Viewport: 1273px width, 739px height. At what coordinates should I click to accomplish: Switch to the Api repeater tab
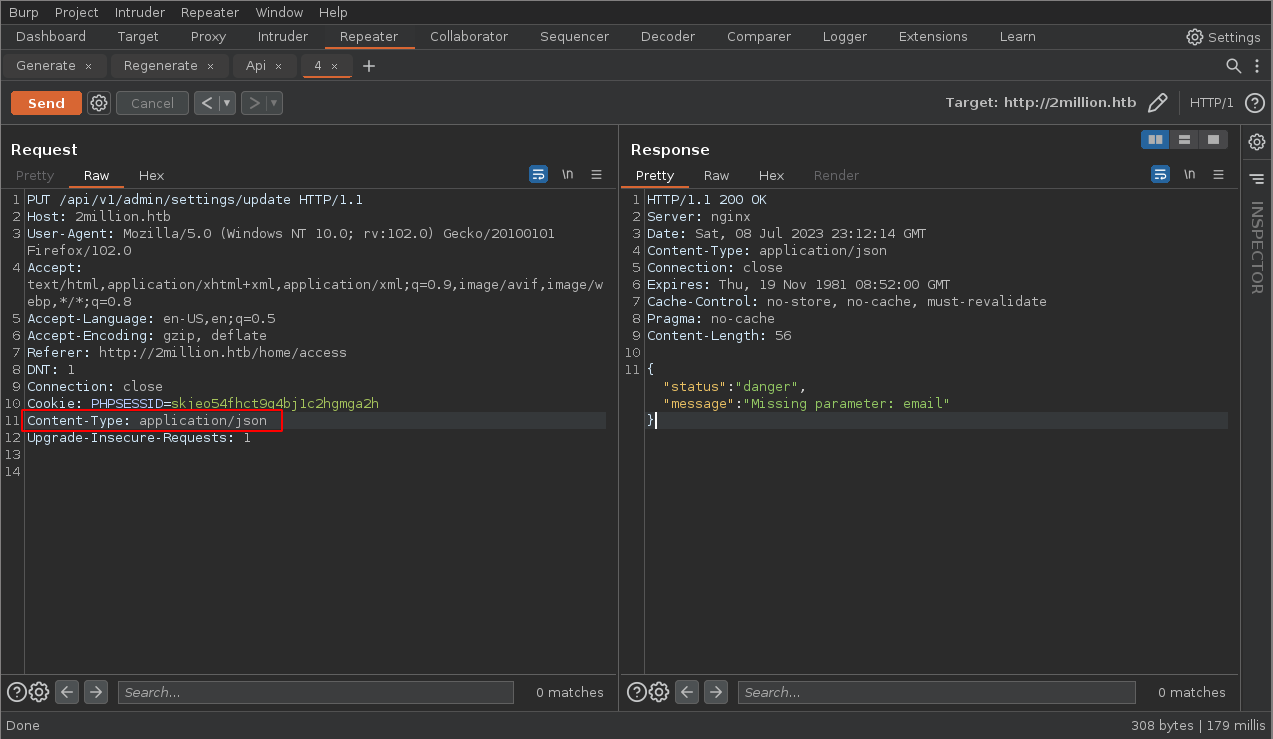pyautogui.click(x=256, y=66)
